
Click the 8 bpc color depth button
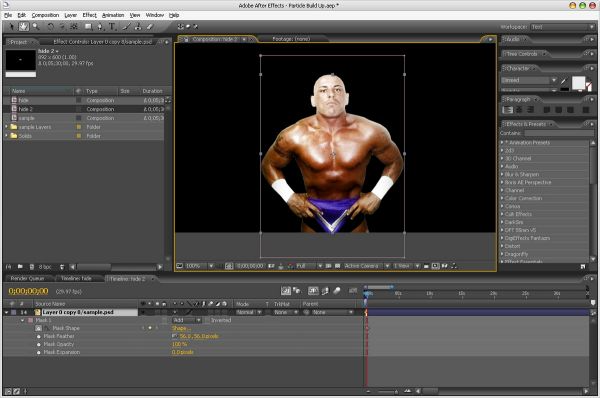45,266
